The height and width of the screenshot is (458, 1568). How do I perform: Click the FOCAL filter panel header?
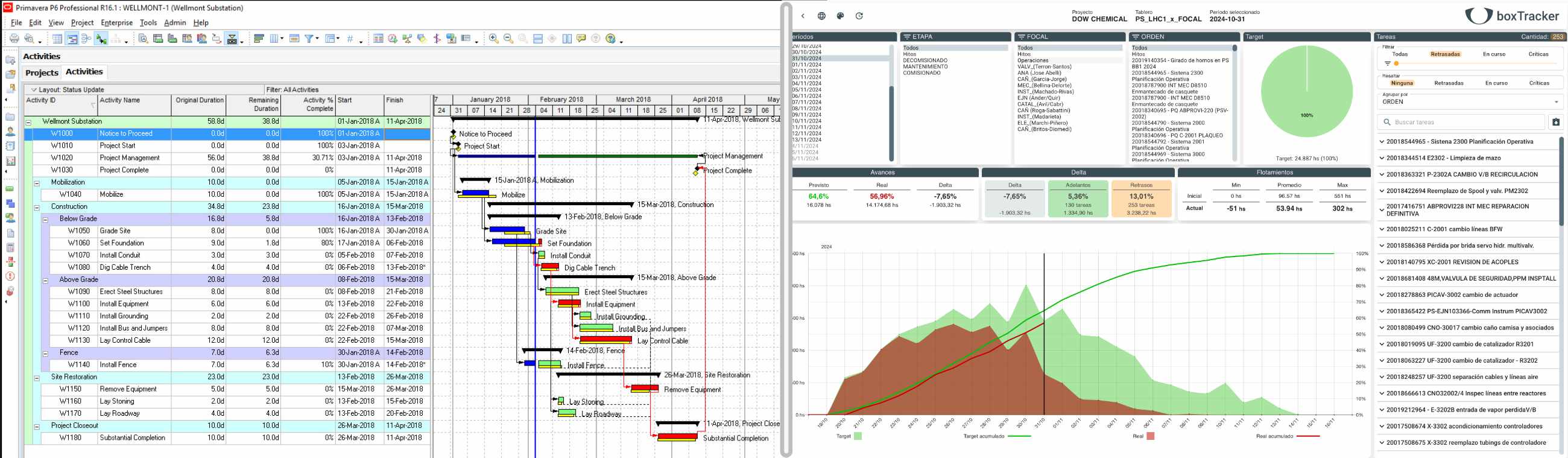click(x=1069, y=37)
